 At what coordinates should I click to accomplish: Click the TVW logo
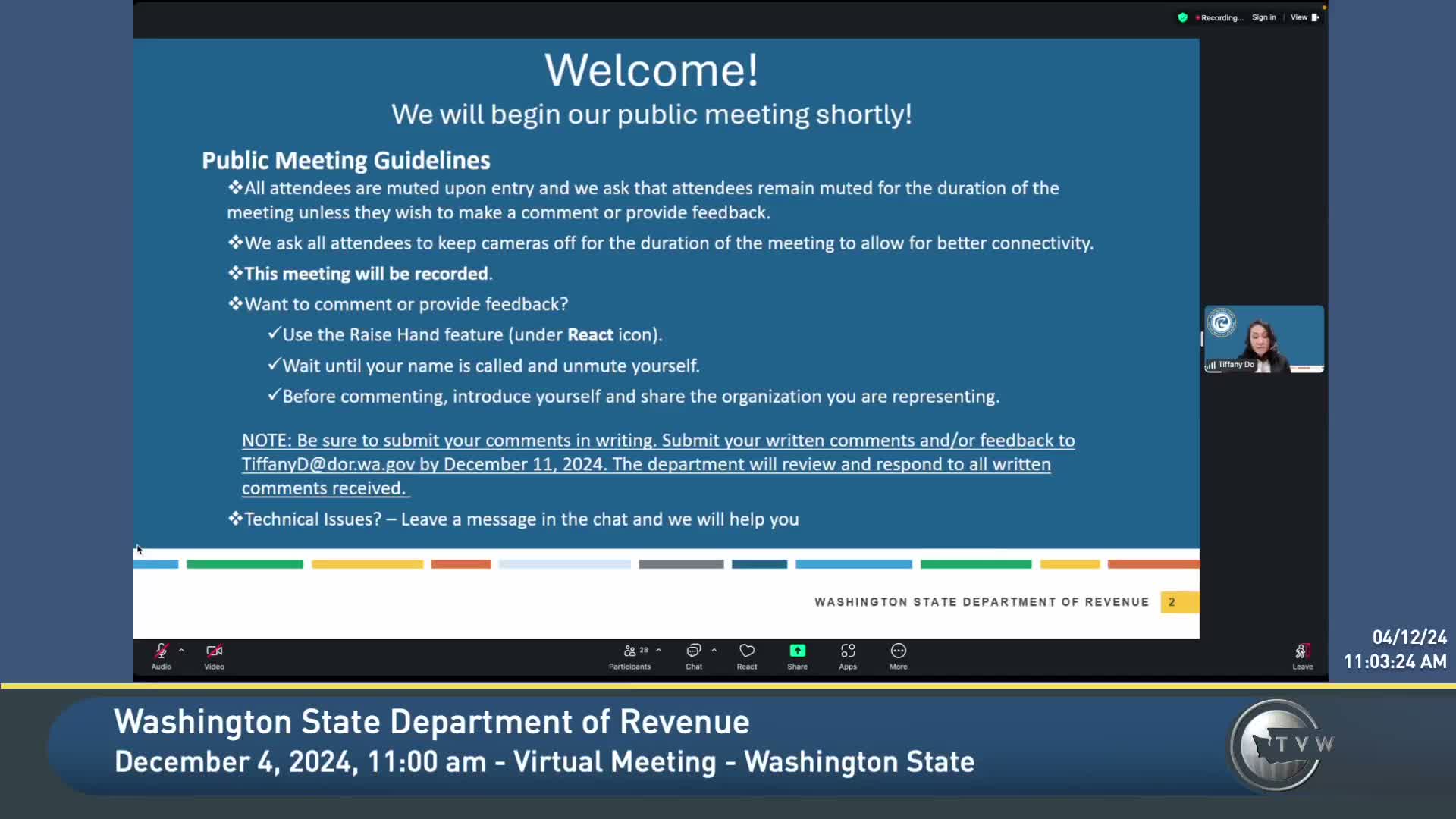[1282, 745]
